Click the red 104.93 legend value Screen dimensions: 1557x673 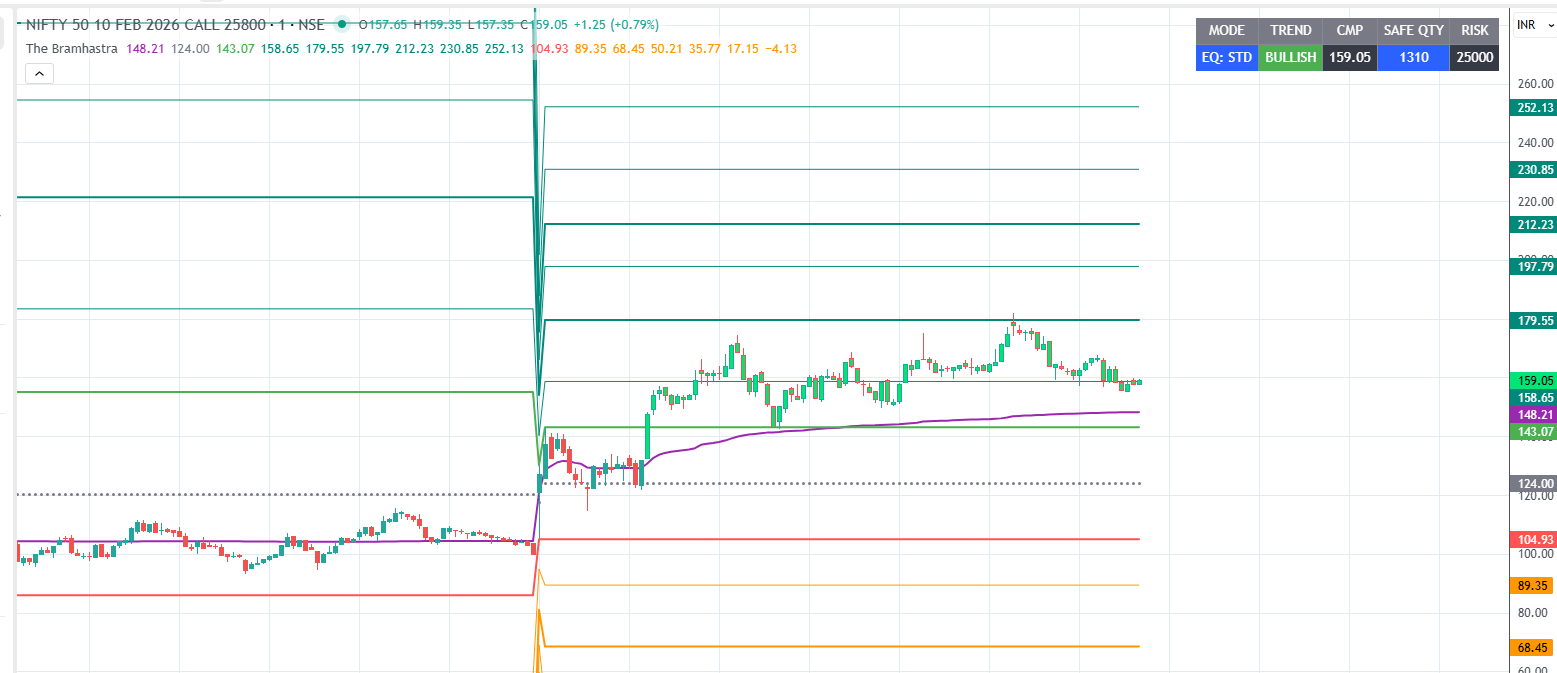tap(553, 49)
